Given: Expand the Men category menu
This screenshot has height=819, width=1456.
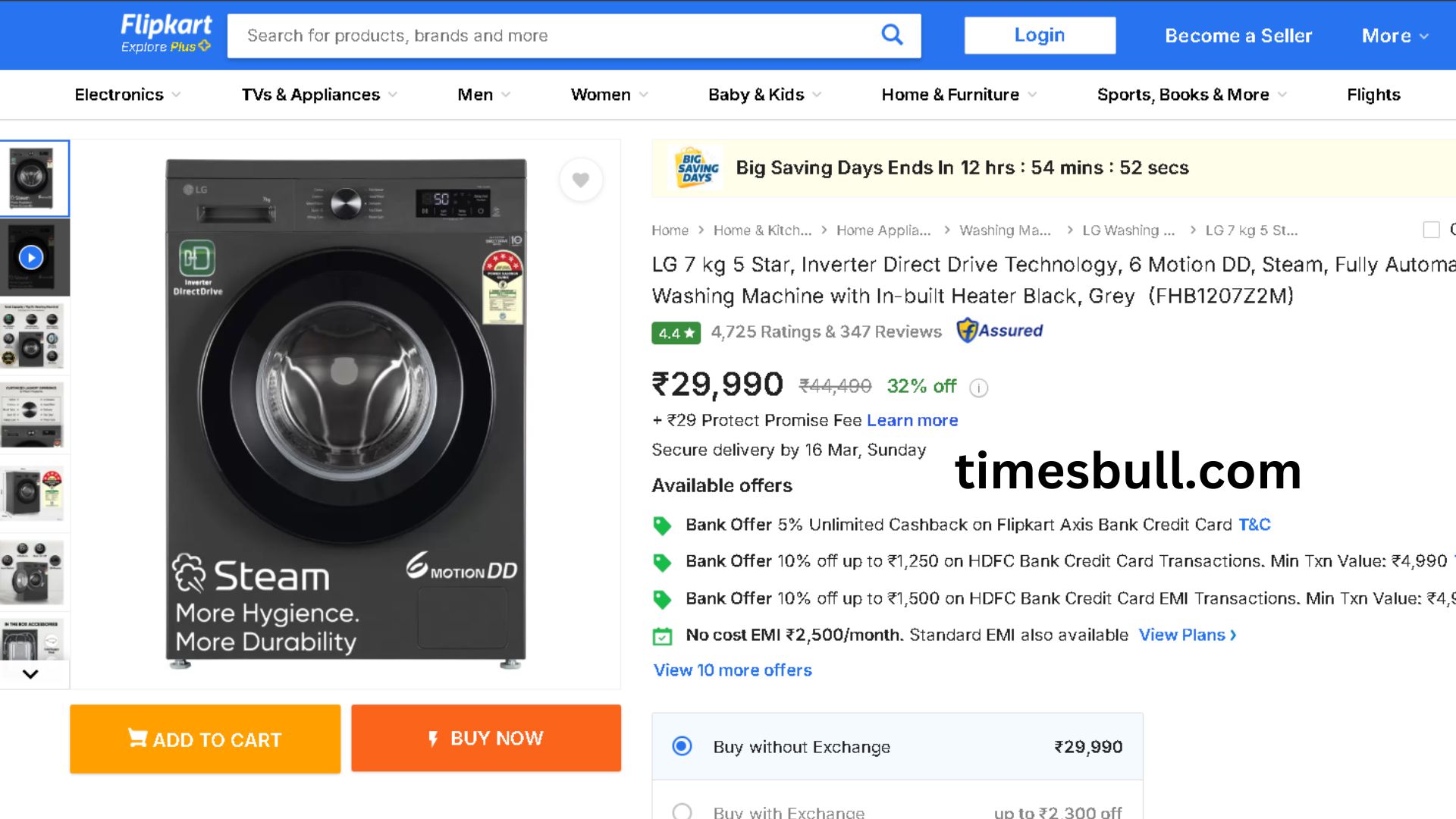Looking at the screenshot, I should click(x=484, y=95).
